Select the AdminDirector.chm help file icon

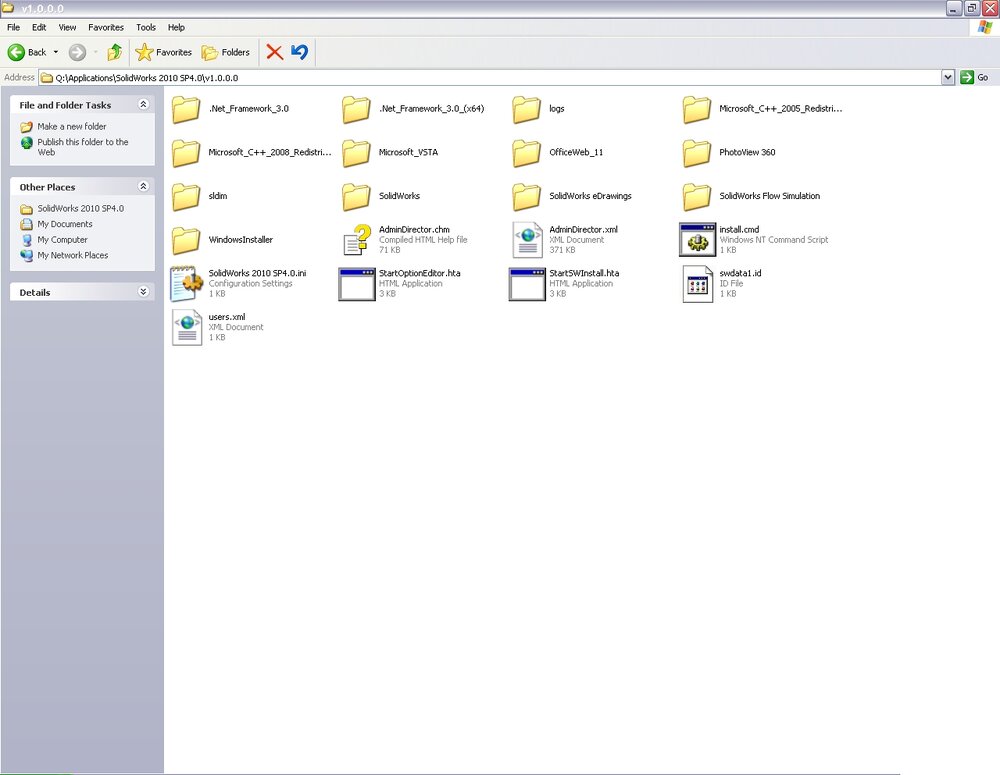click(x=357, y=240)
